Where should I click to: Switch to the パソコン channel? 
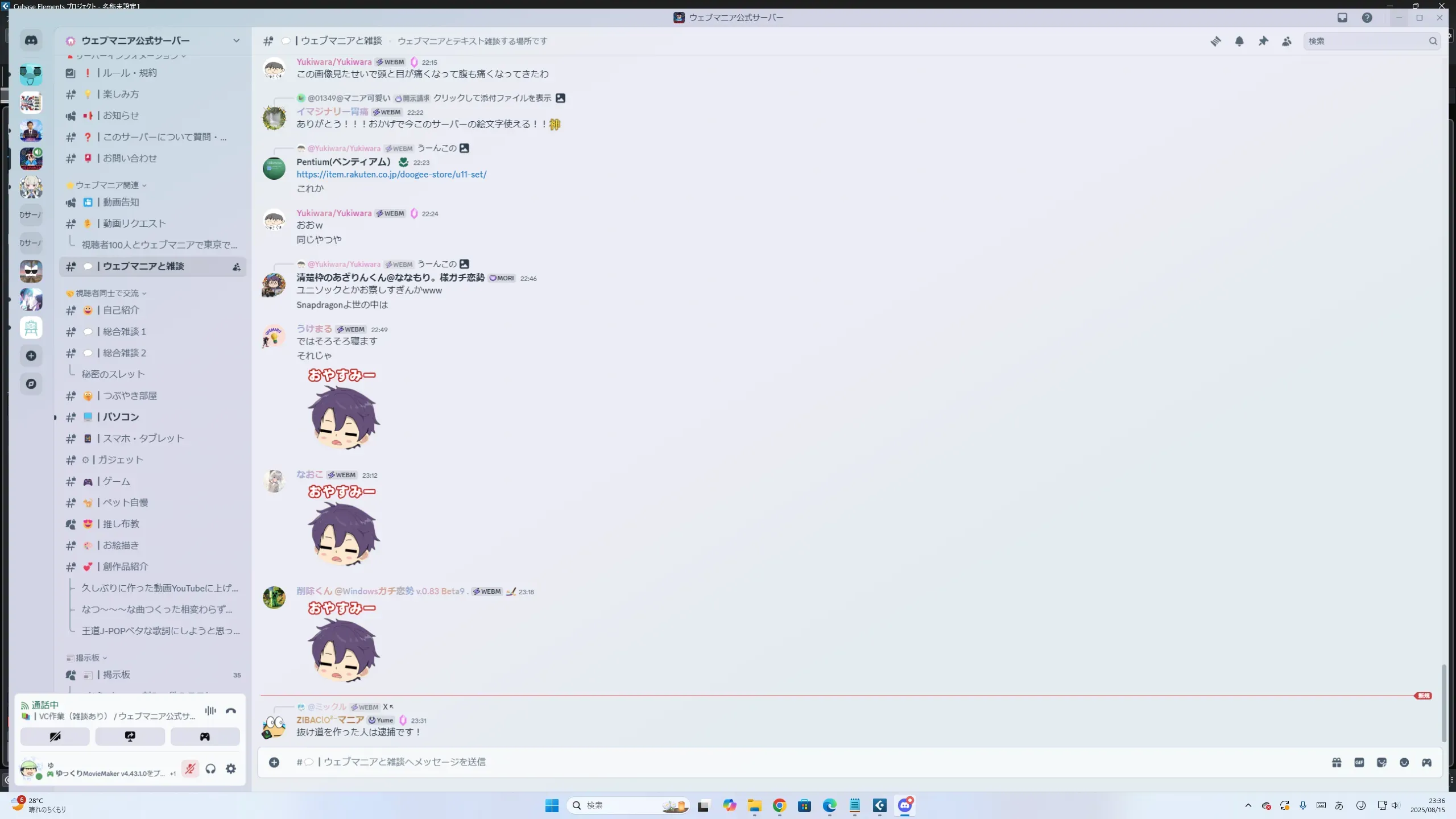pyautogui.click(x=121, y=417)
